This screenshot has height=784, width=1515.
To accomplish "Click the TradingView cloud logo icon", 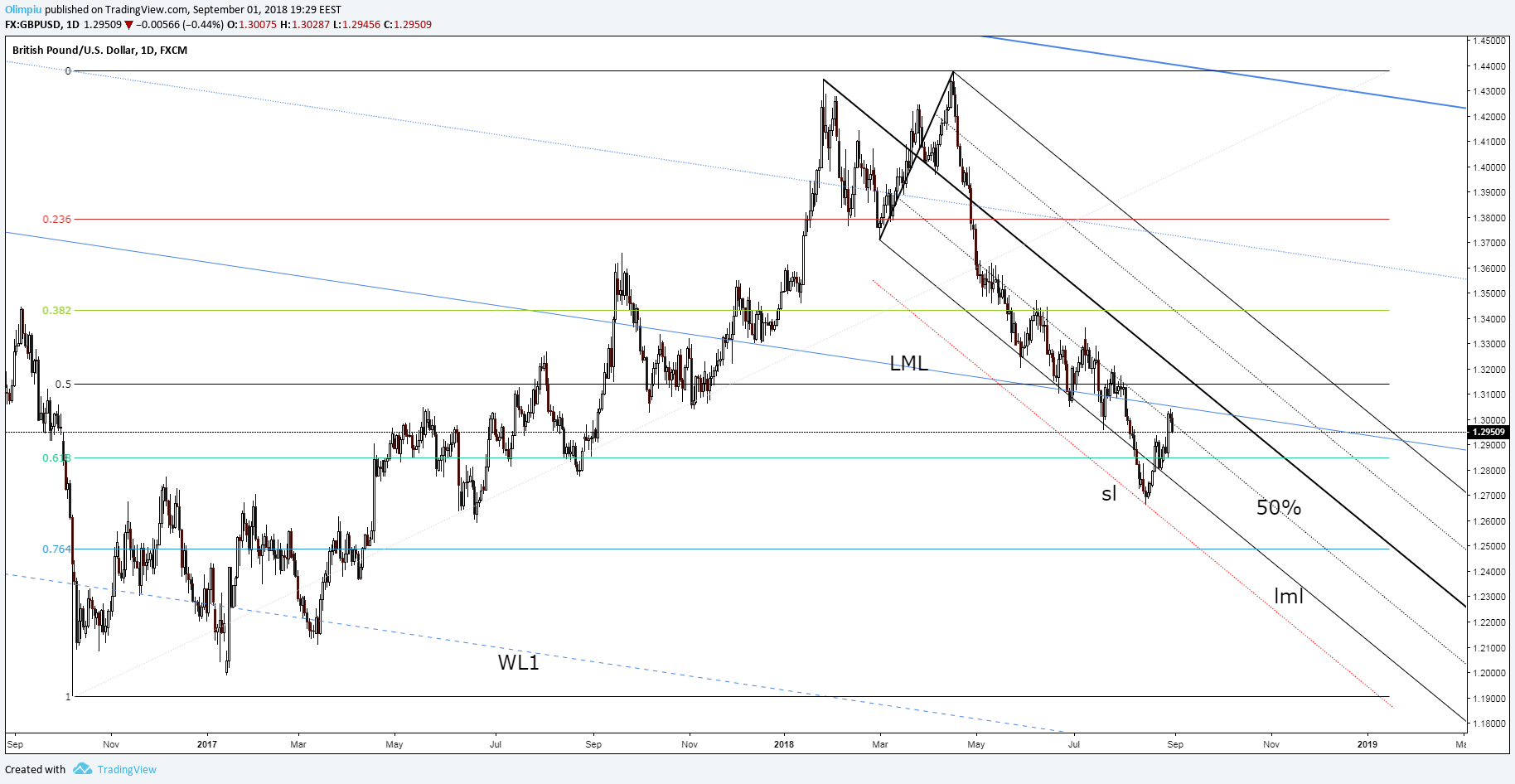I will pos(82,769).
